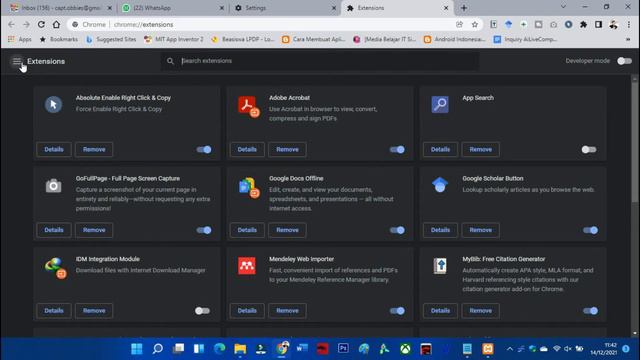640x360 pixels.
Task: Open the taskbar clock and date
Action: tap(603, 349)
